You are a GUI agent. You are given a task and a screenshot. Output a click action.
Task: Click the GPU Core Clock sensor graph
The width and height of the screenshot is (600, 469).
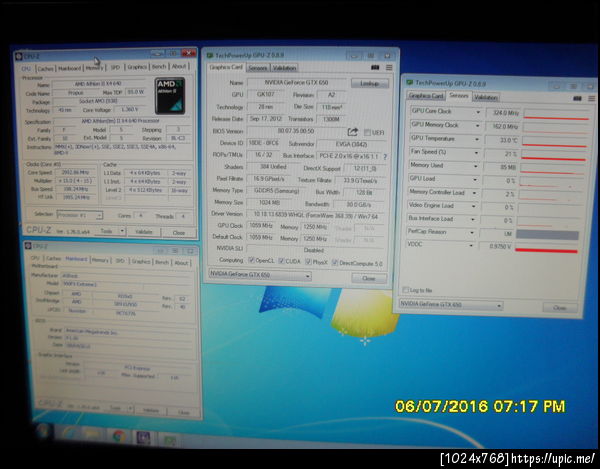(556, 114)
